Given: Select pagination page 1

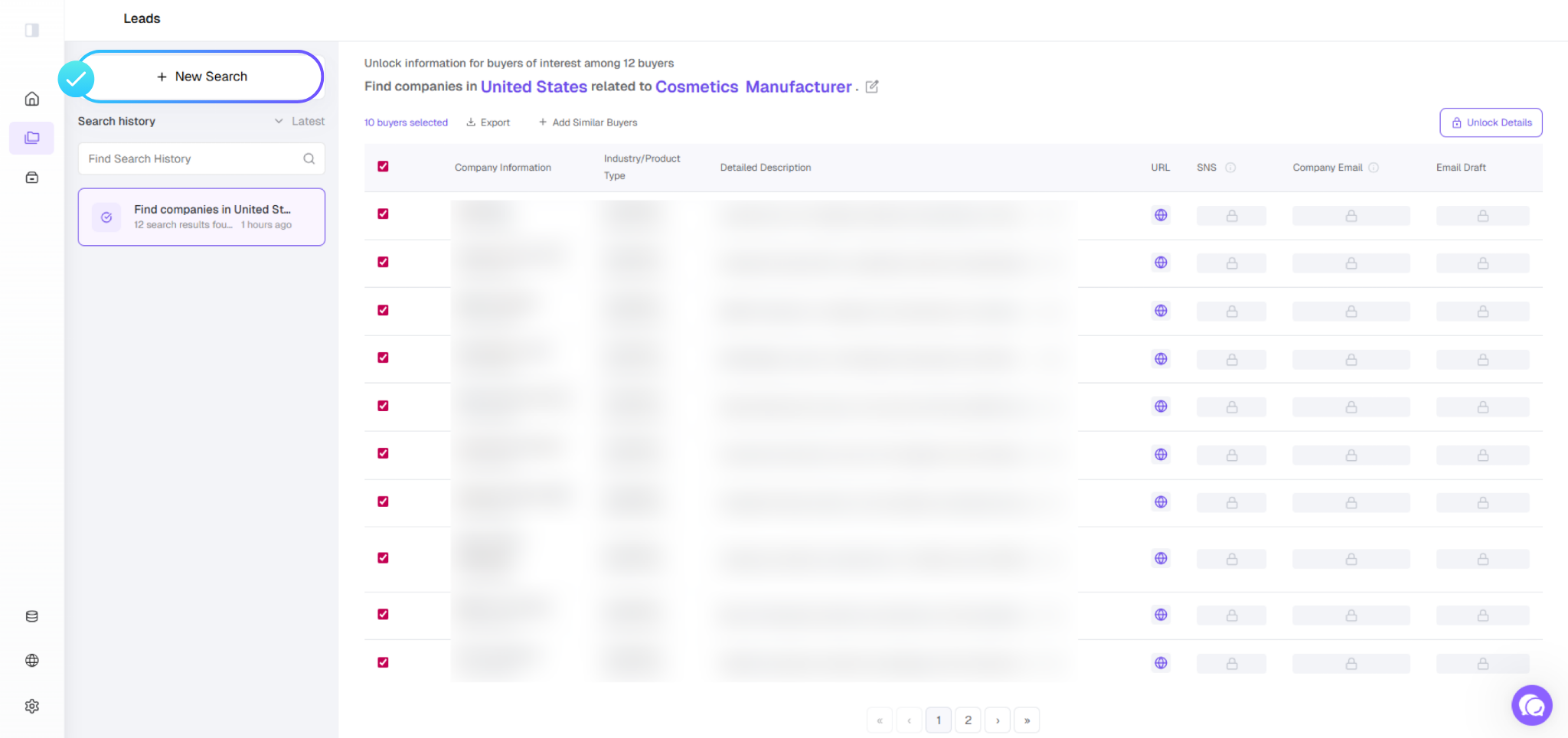Looking at the screenshot, I should click(x=939, y=720).
